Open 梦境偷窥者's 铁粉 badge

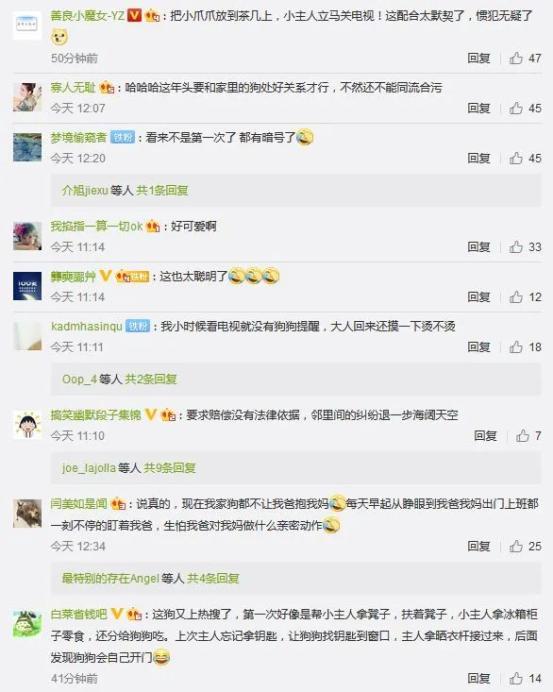122,137
